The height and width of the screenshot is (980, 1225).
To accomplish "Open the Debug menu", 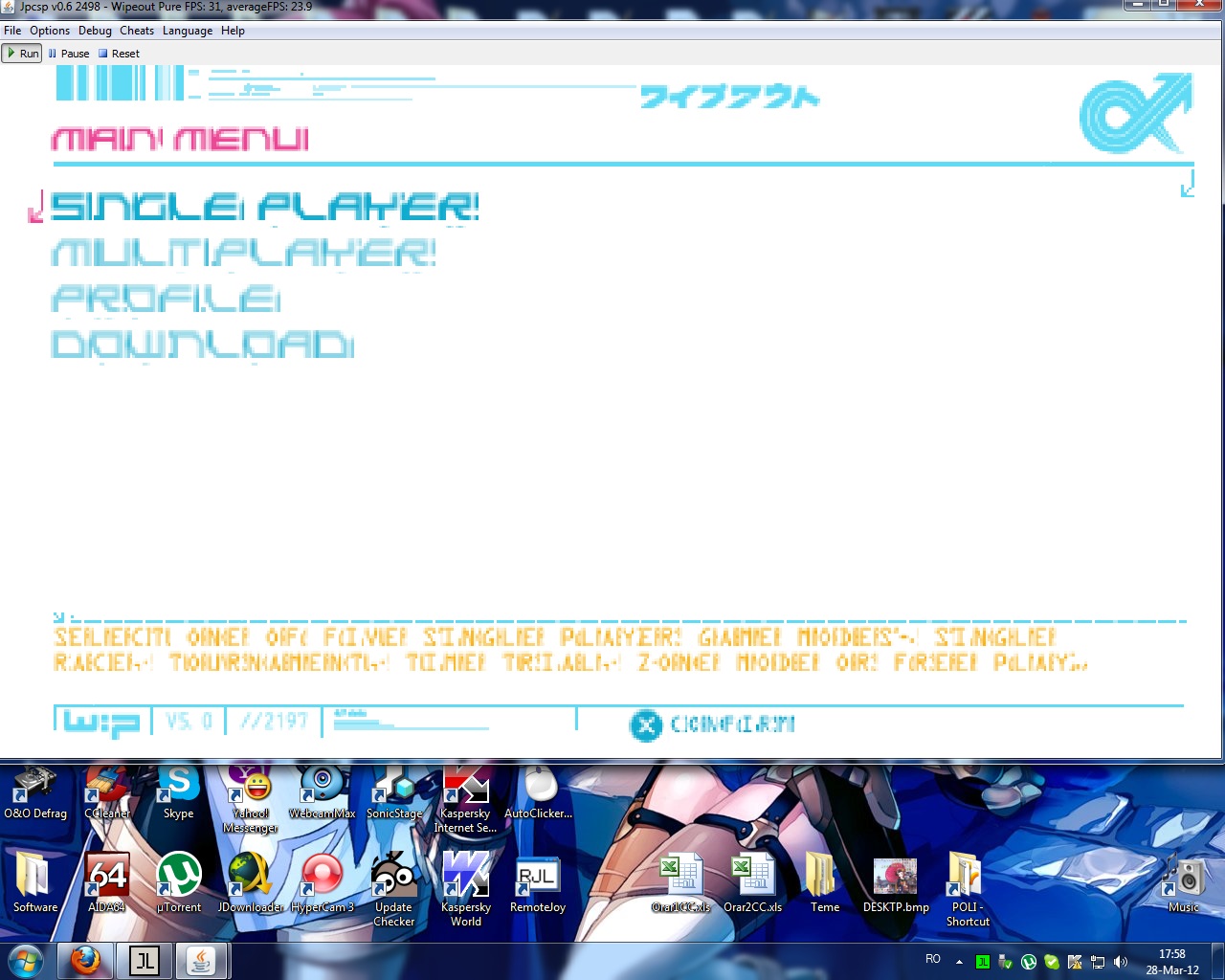I will click(95, 31).
